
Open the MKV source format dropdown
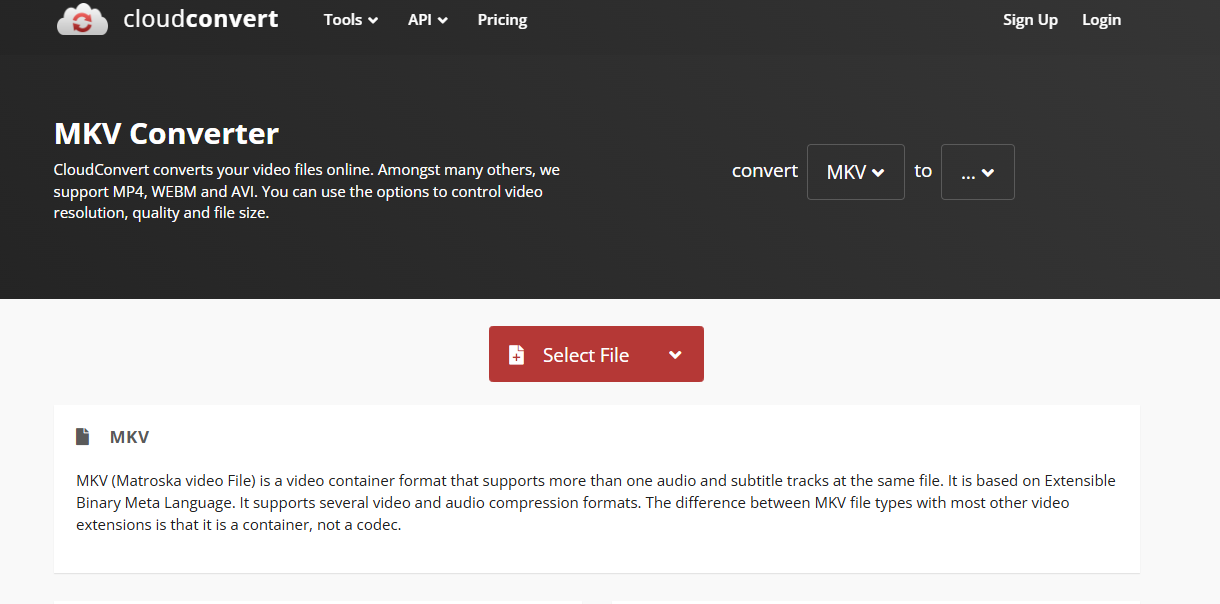click(856, 172)
